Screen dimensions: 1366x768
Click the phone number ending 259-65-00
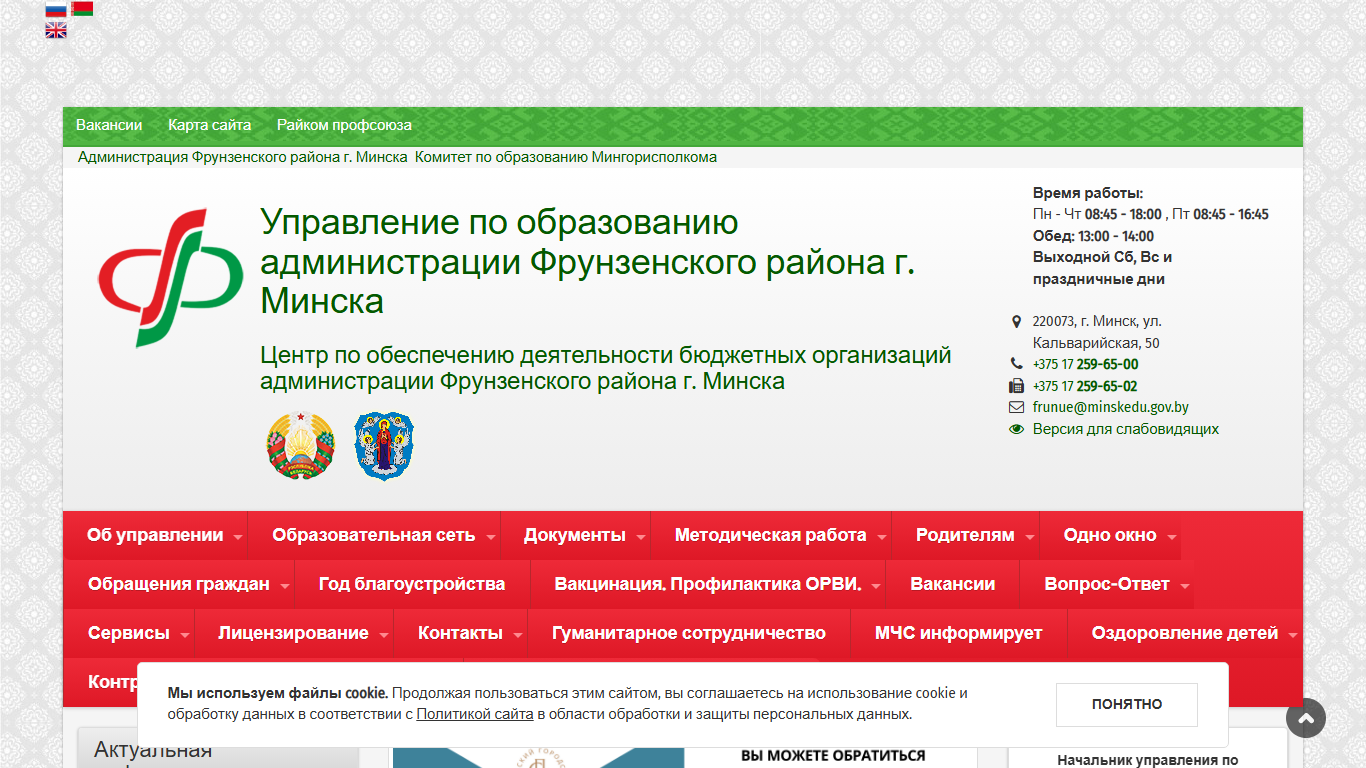[1086, 364]
